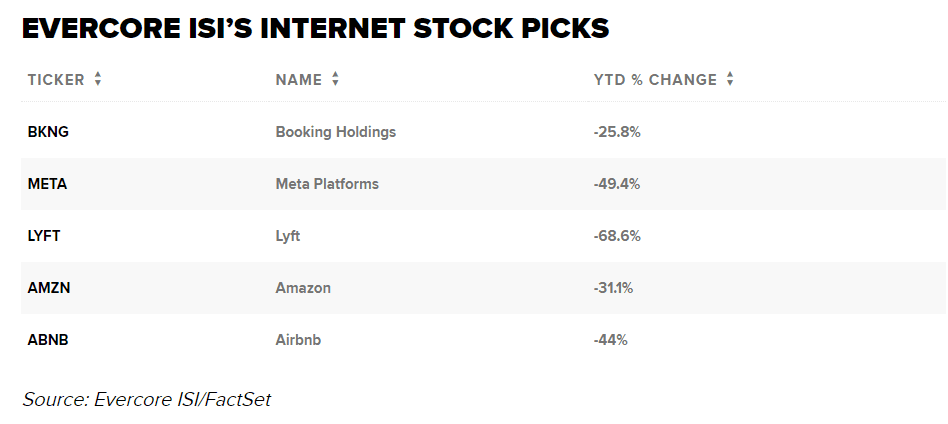The image size is (948, 424).
Task: Click the Evercore ISI's Internet Stock Picks title
Action: [315, 29]
